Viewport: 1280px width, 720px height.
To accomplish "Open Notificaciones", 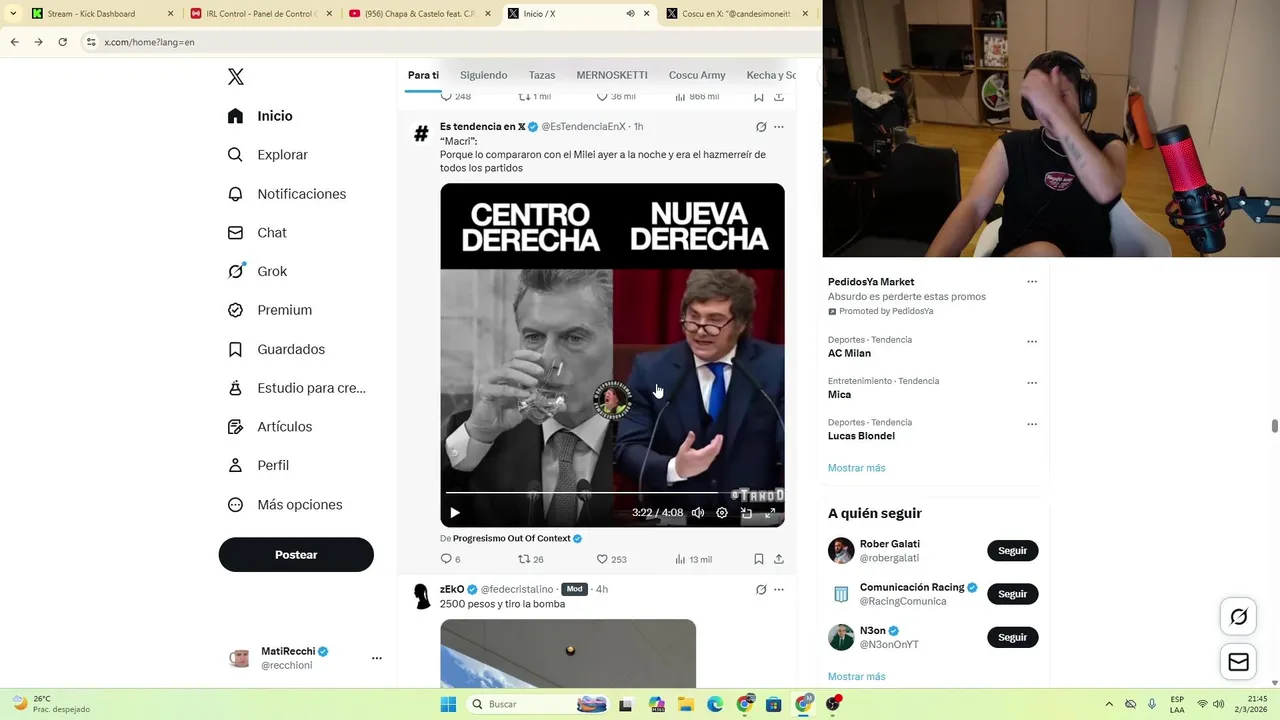I will tap(286, 194).
